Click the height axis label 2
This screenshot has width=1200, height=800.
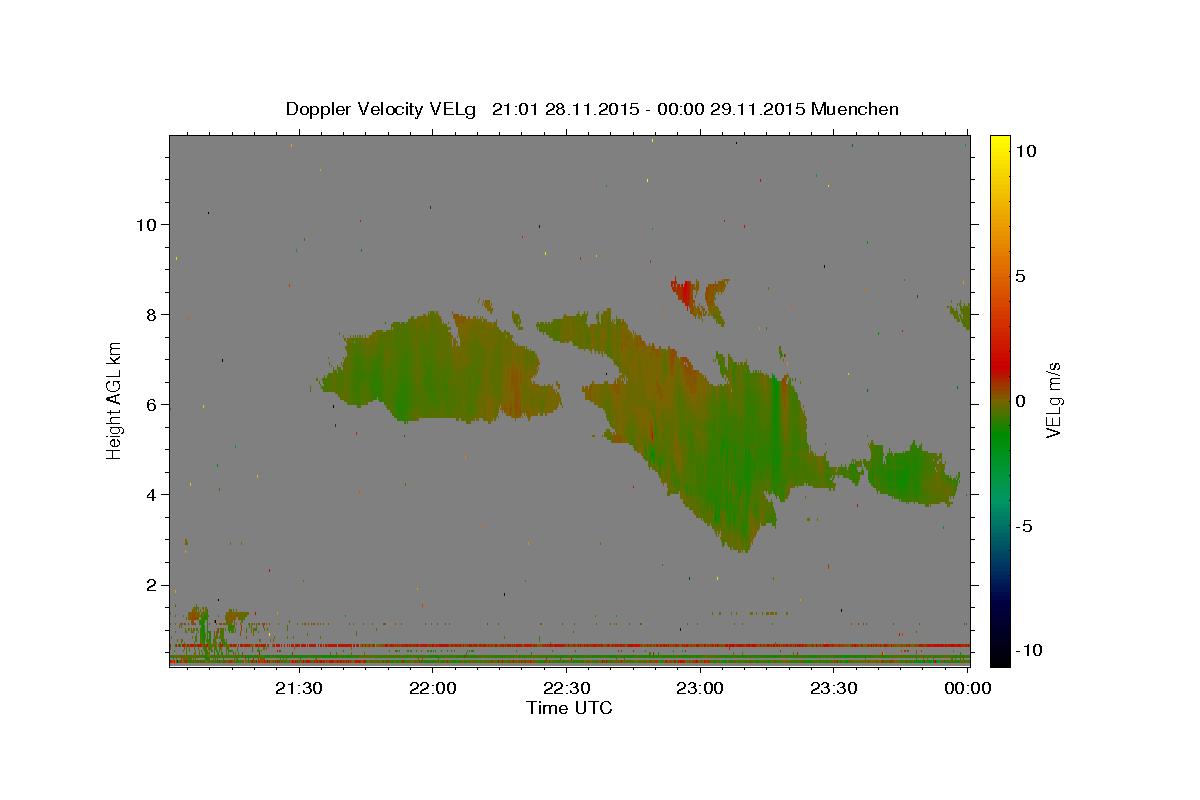pos(150,585)
